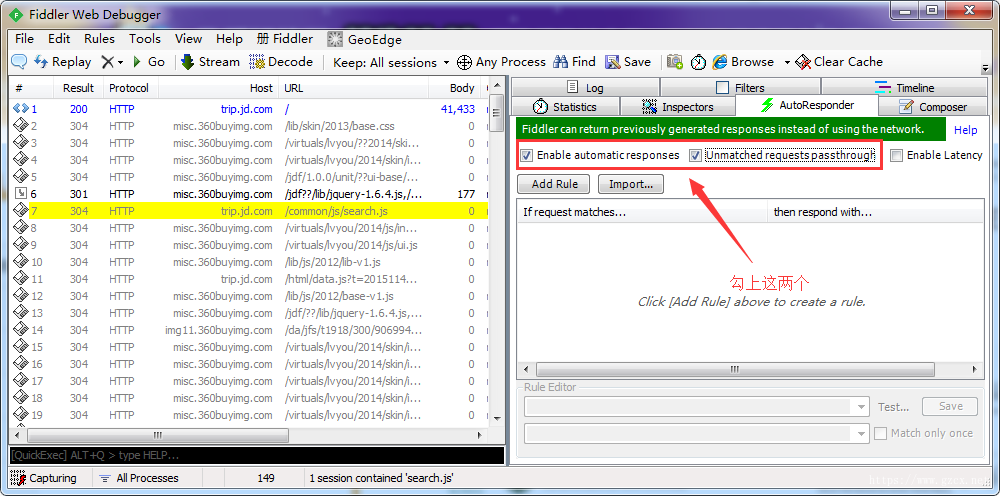The image size is (1000, 496).
Task: Click Clear Cache in the toolbar
Action: [x=839, y=62]
